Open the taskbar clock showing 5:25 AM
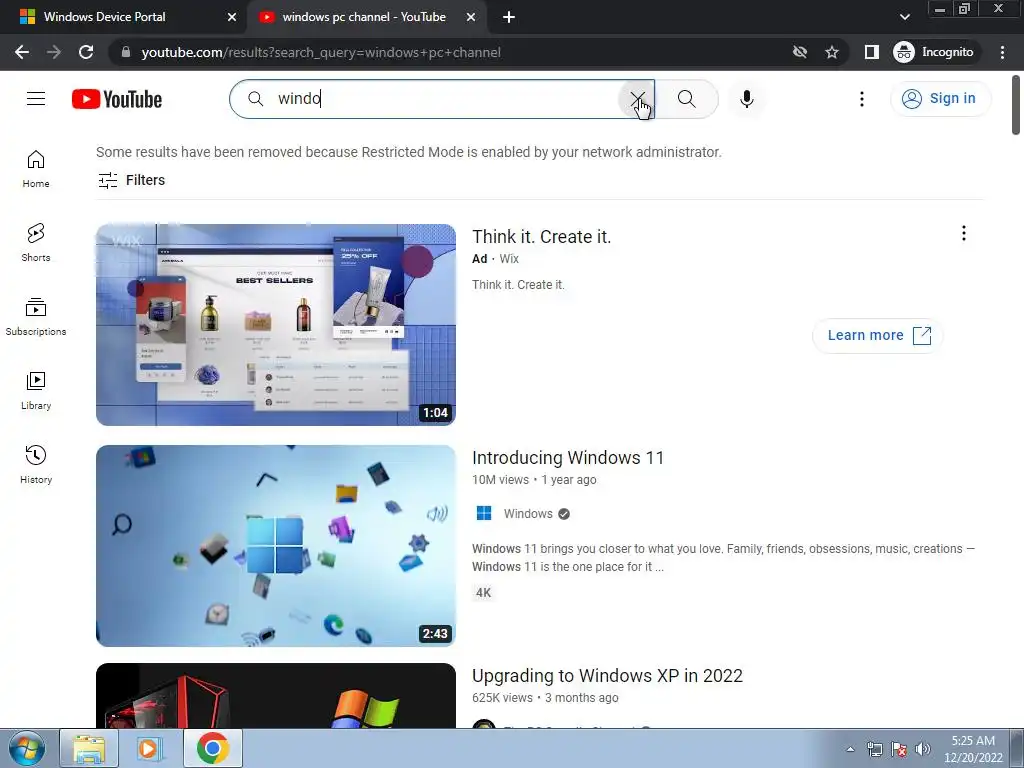Image resolution: width=1024 pixels, height=768 pixels. click(x=973, y=749)
